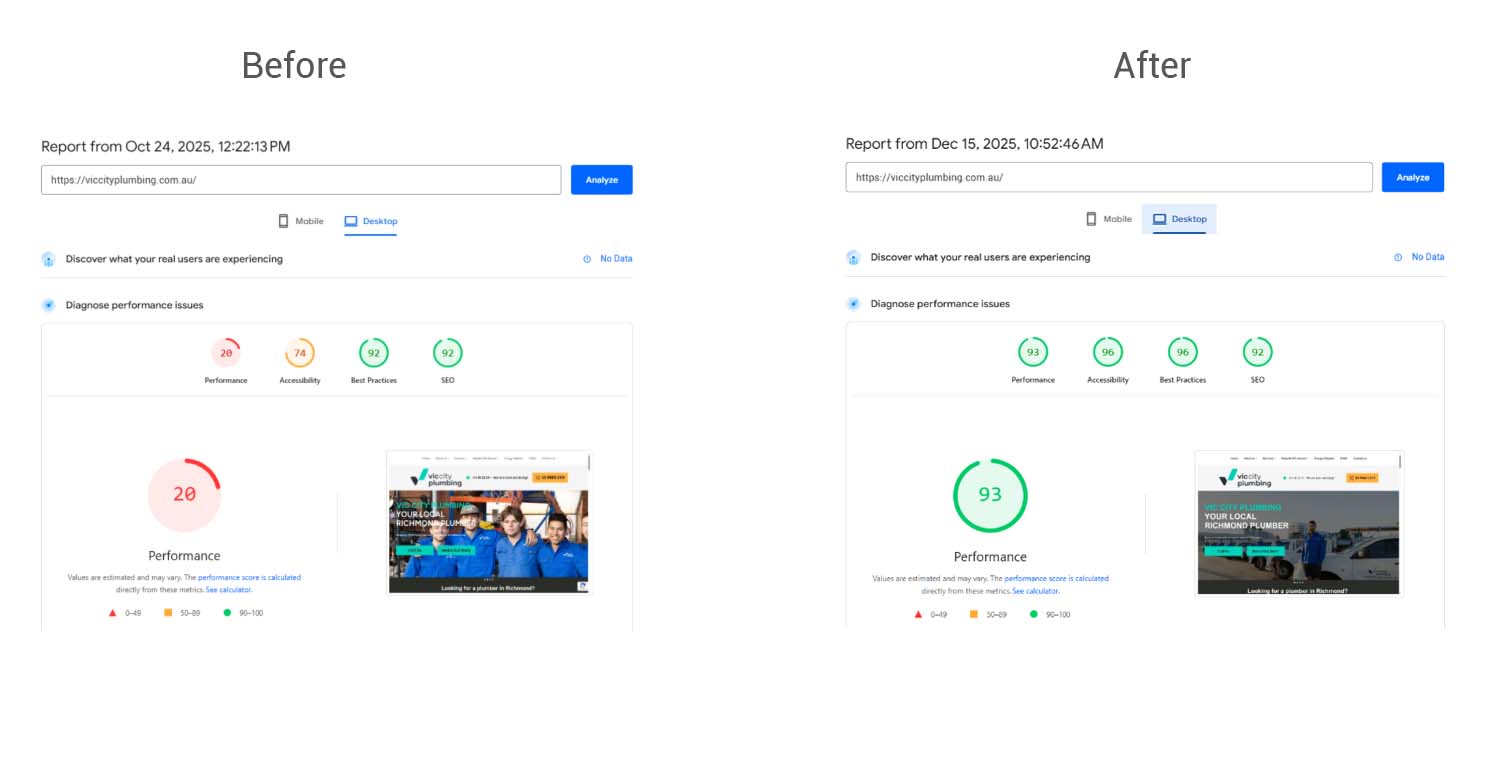1500x770 pixels.
Task: Click the Accessibility 96 score gauge
Action: 1107,352
